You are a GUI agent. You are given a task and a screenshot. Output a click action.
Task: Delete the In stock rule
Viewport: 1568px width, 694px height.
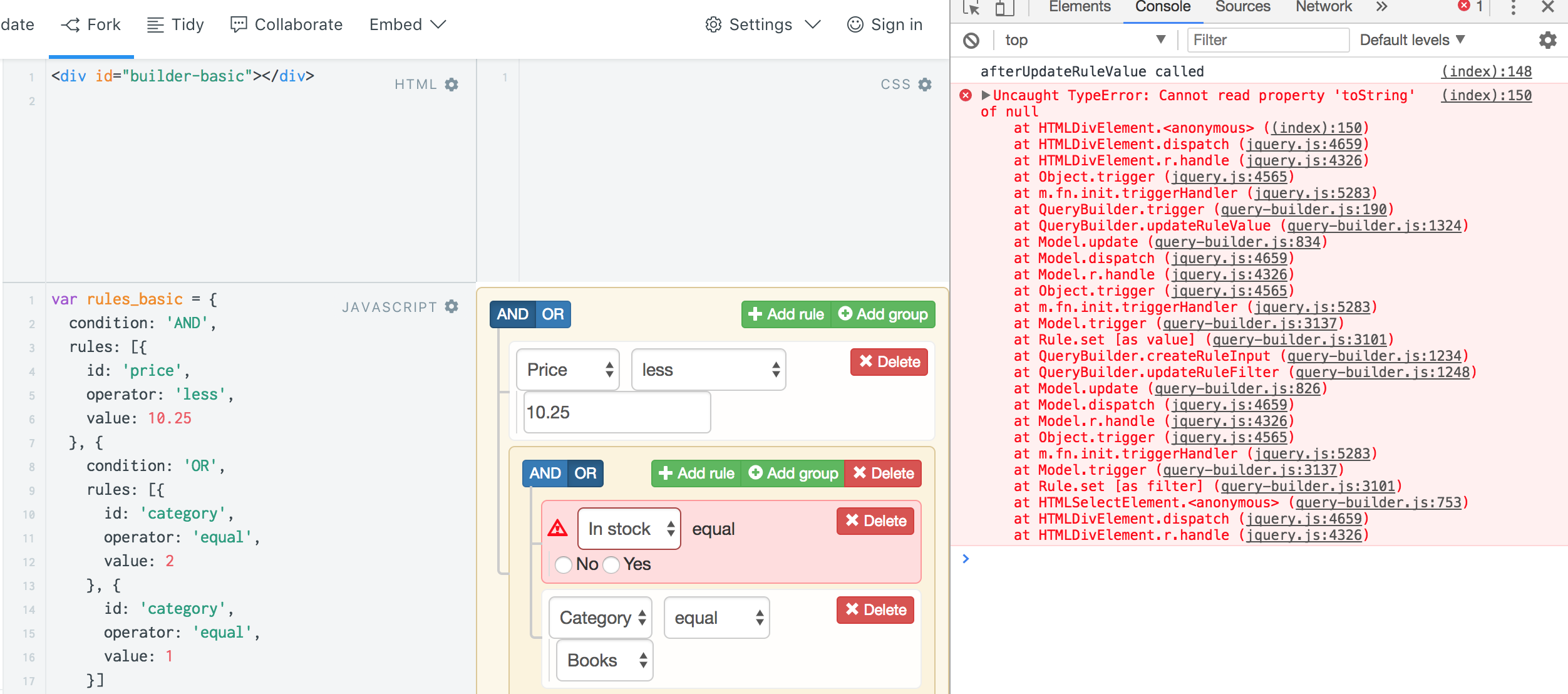(x=875, y=521)
